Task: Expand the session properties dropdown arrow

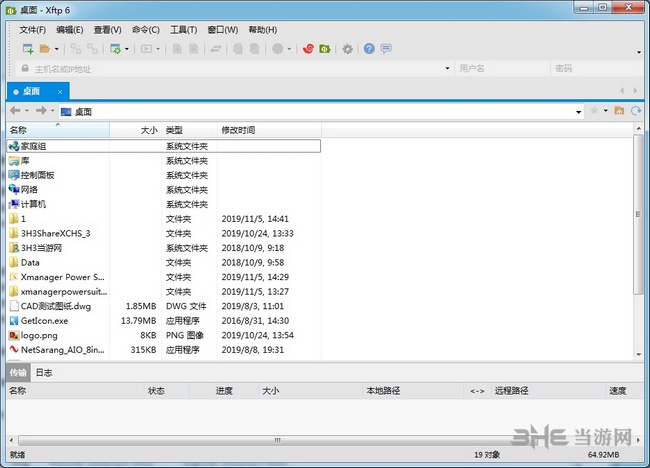Action: 127,49
